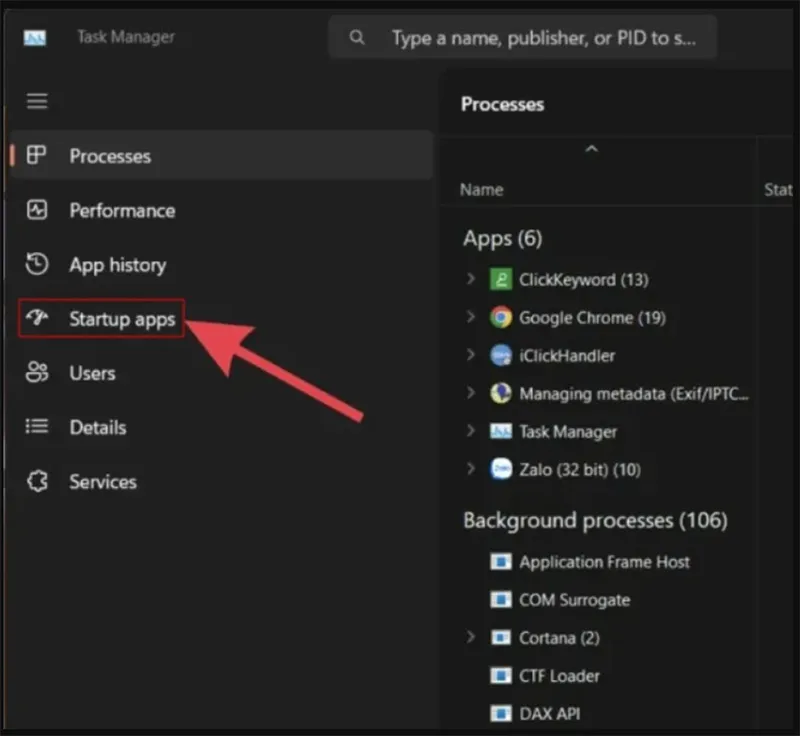Switch to the Processes page
The image size is (800, 736).
221,155
